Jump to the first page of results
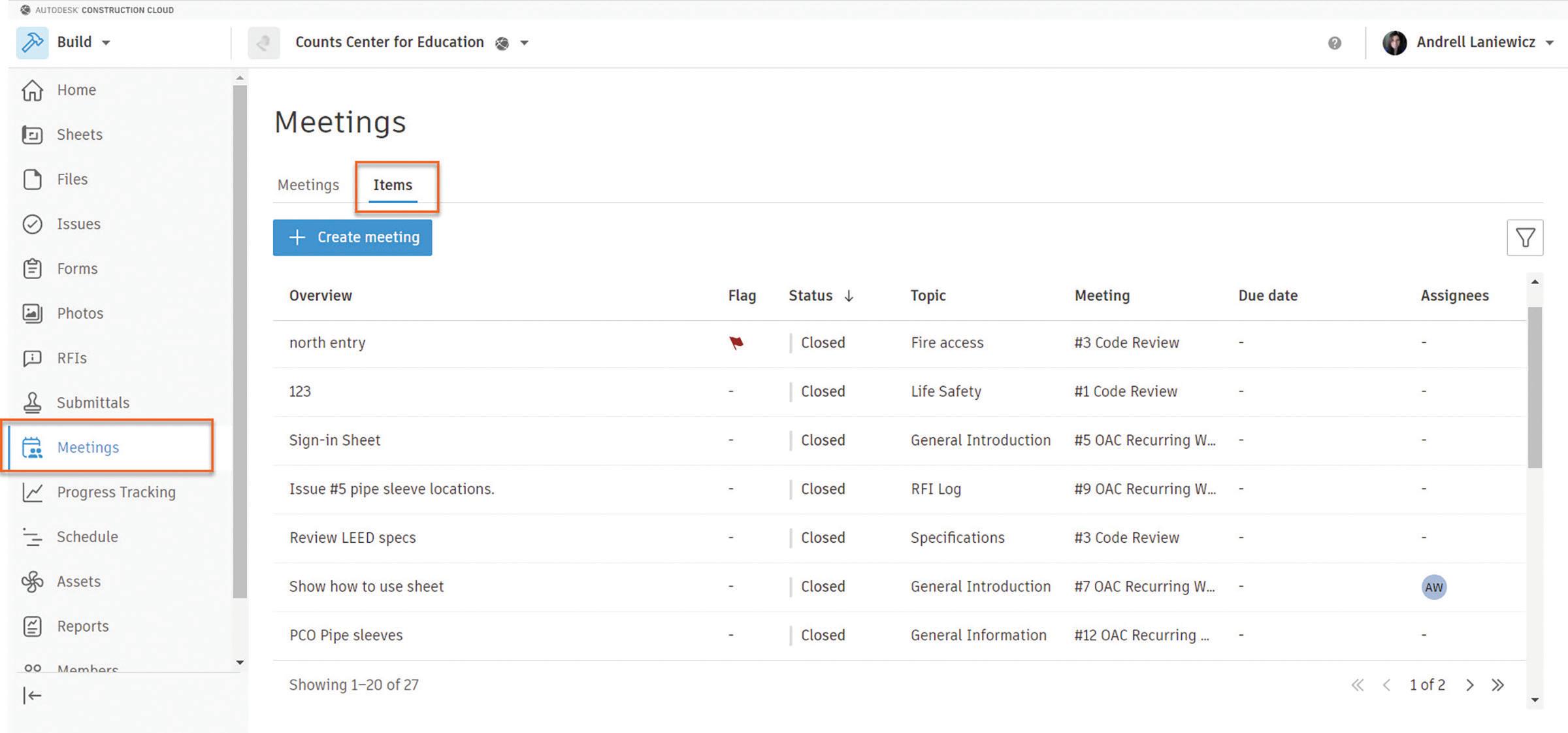Image resolution: width=1568 pixels, height=733 pixels. click(1358, 685)
